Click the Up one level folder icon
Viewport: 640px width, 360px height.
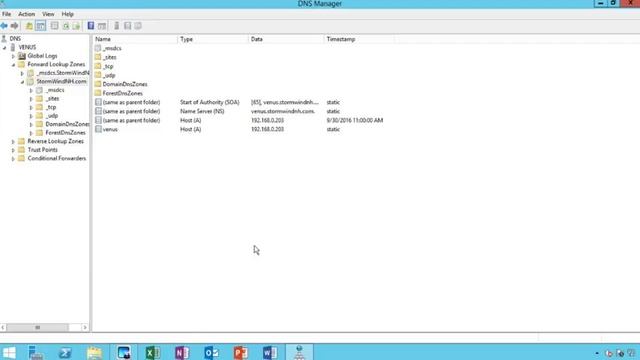click(x=29, y=26)
